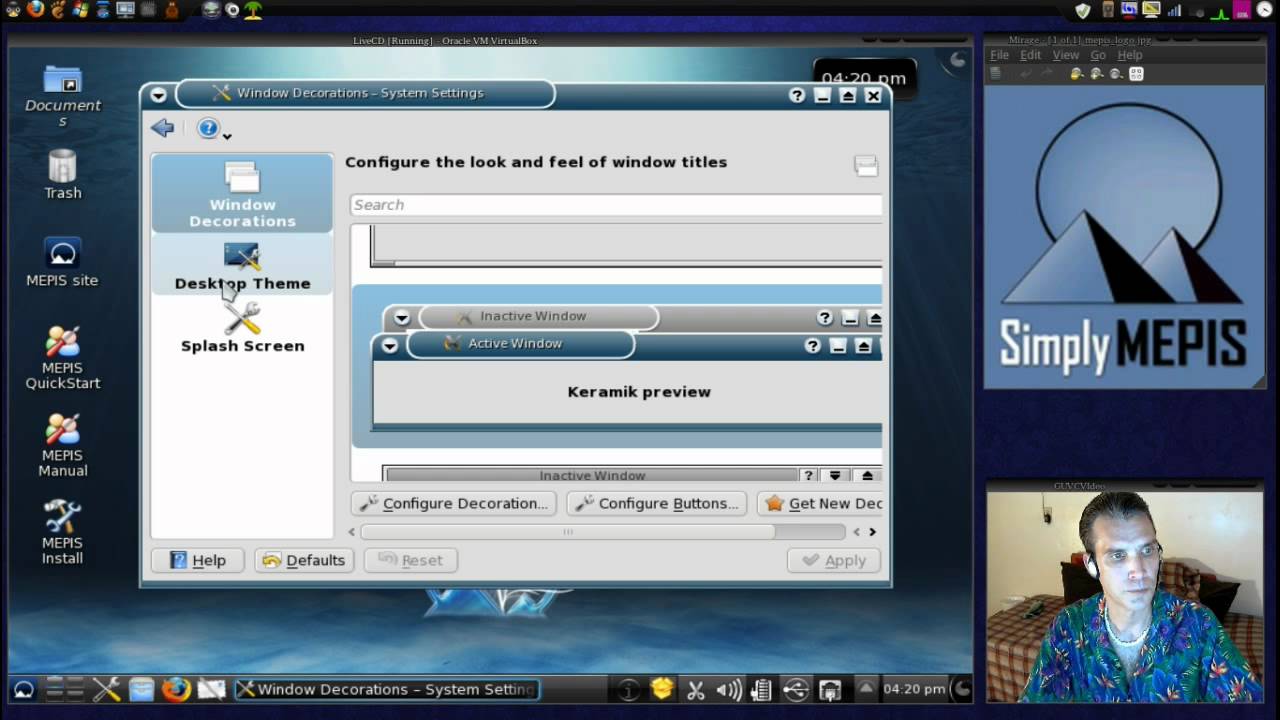Go back with the blue arrow in System Settings

click(x=162, y=128)
